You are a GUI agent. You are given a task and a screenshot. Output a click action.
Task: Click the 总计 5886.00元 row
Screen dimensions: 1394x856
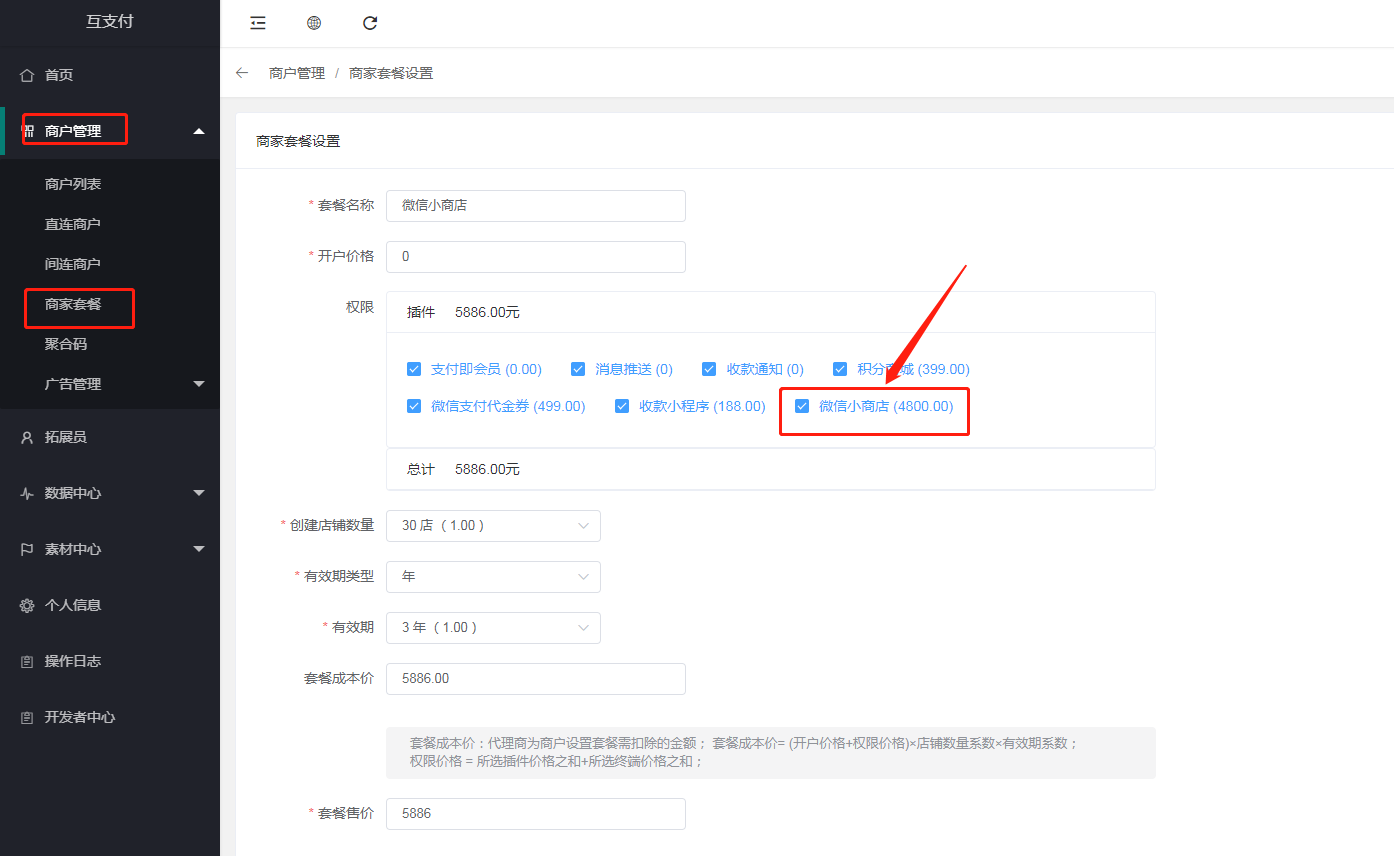point(771,469)
